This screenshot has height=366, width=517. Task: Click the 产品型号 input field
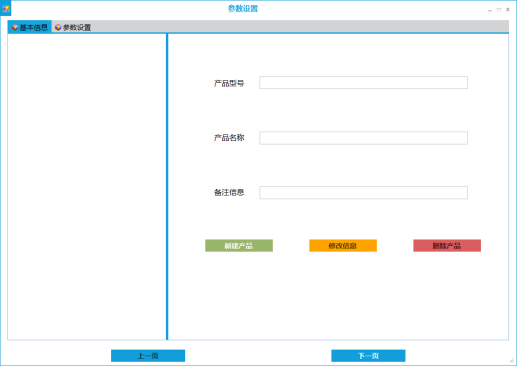coord(363,83)
